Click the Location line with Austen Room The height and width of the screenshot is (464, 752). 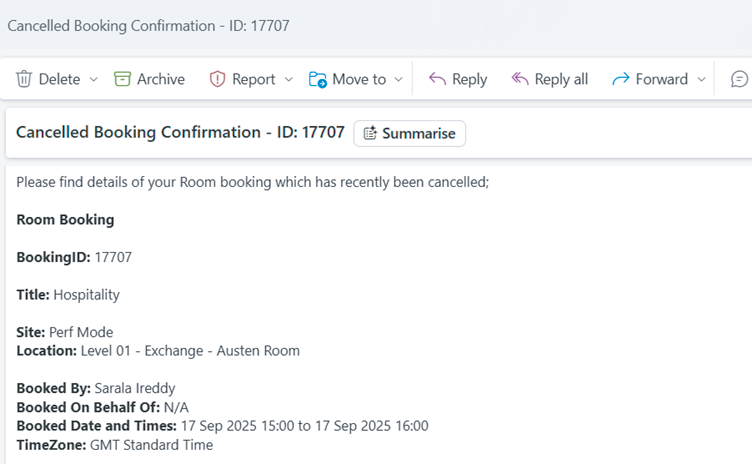pyautogui.click(x=158, y=351)
